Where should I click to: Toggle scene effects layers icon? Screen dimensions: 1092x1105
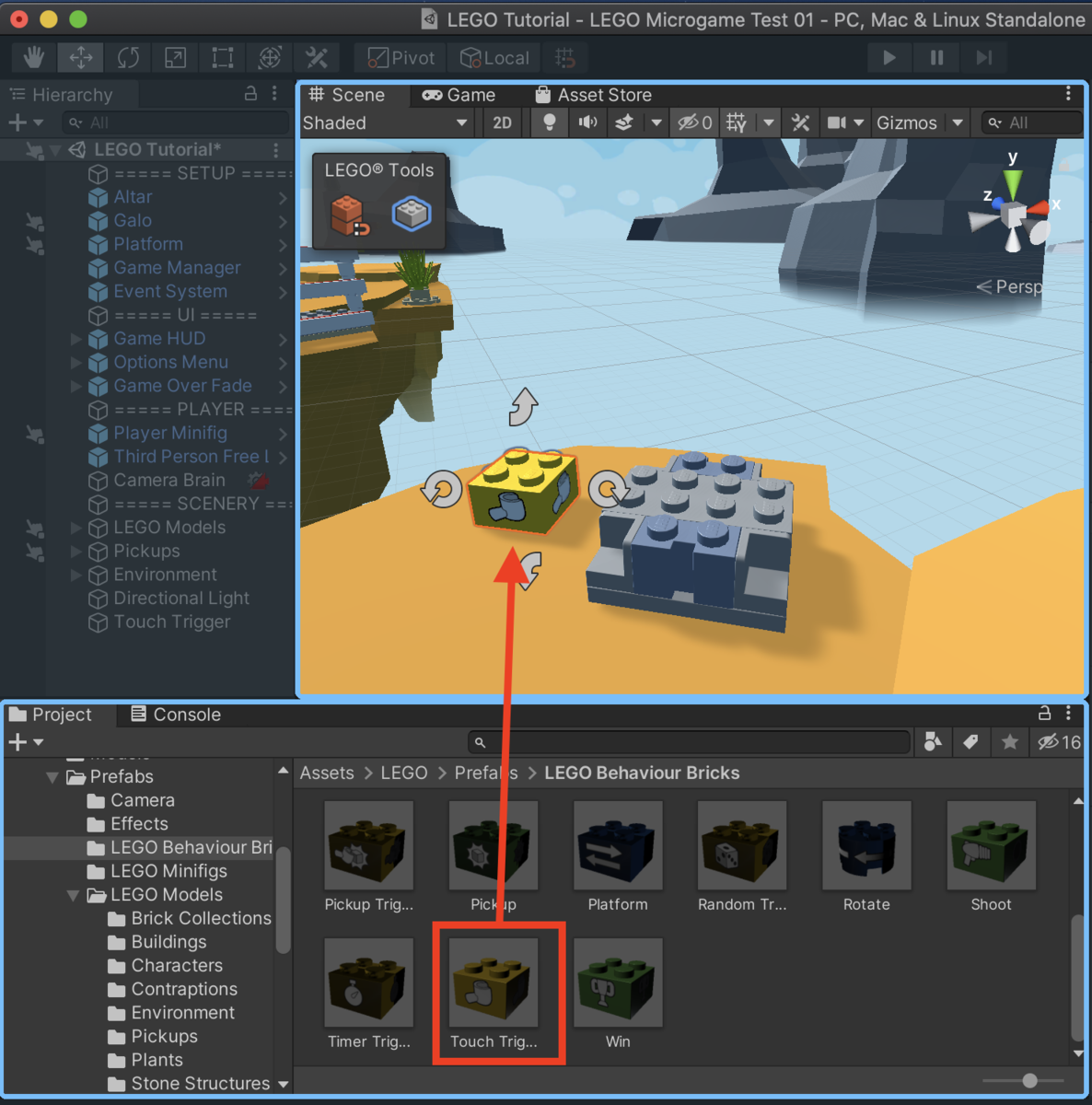tap(624, 122)
